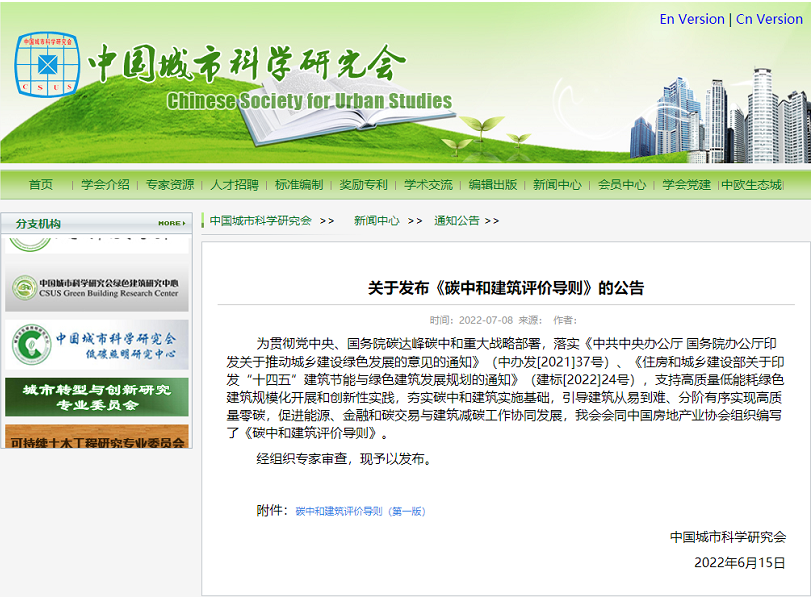Click the 新闻中心 breadcrumb link
The width and height of the screenshot is (812, 599).
[376, 221]
